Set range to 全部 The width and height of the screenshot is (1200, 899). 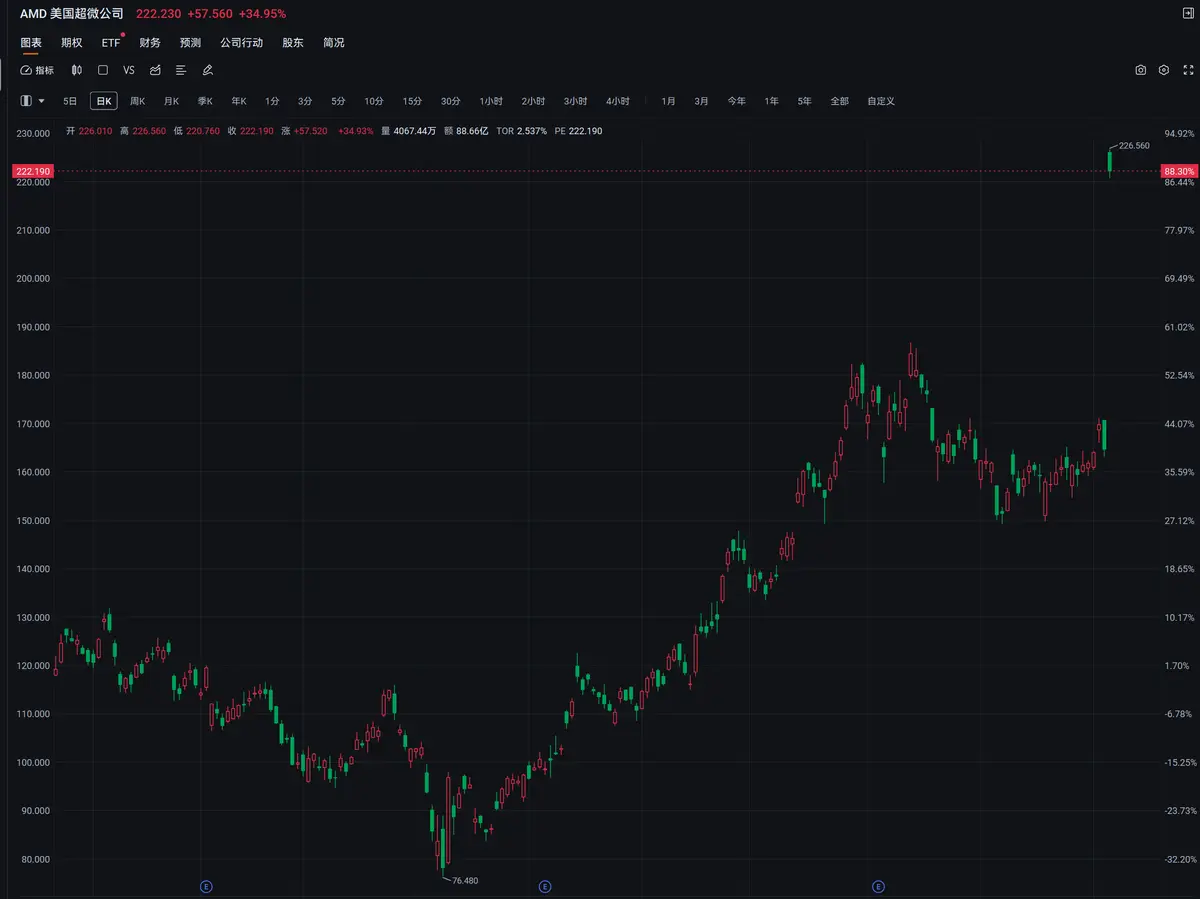coord(839,101)
